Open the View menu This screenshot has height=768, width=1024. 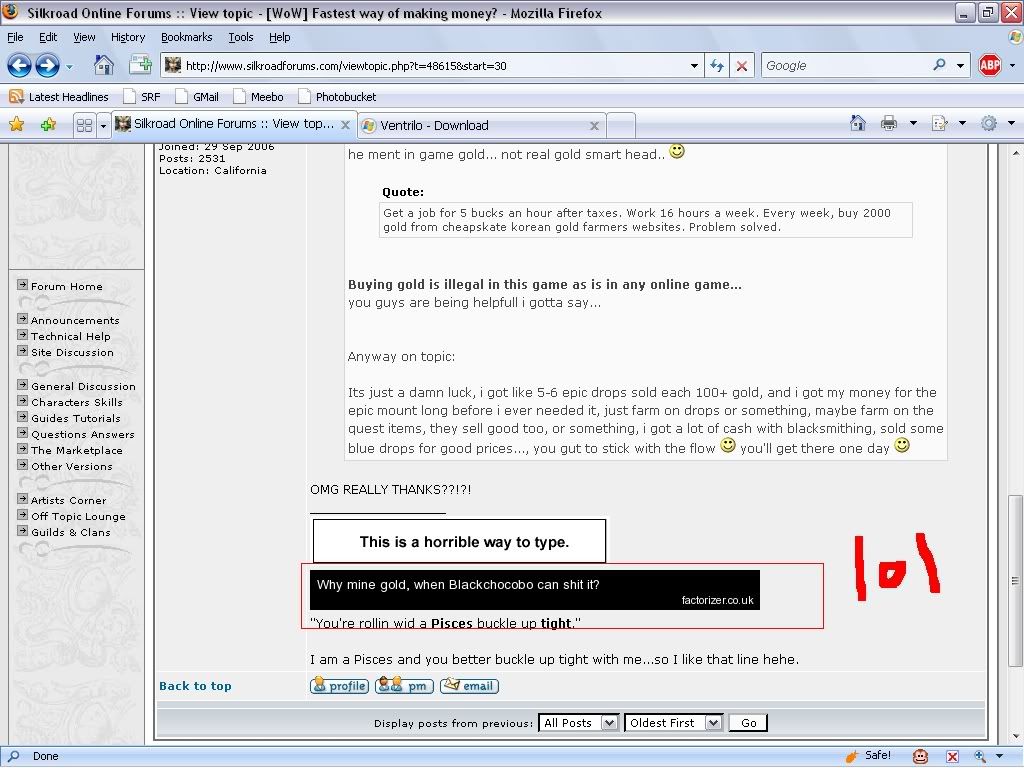click(84, 37)
